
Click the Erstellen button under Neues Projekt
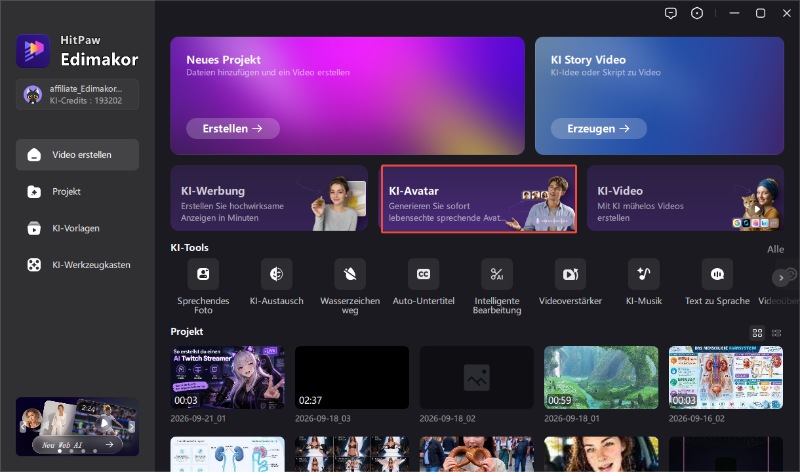(x=233, y=129)
